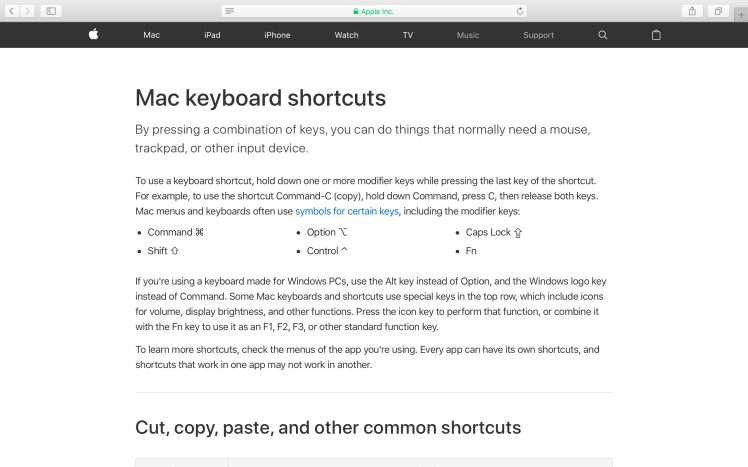The image size is (748, 467).
Task: Follow the "symbols for certain keys" link
Action: [x=347, y=212]
